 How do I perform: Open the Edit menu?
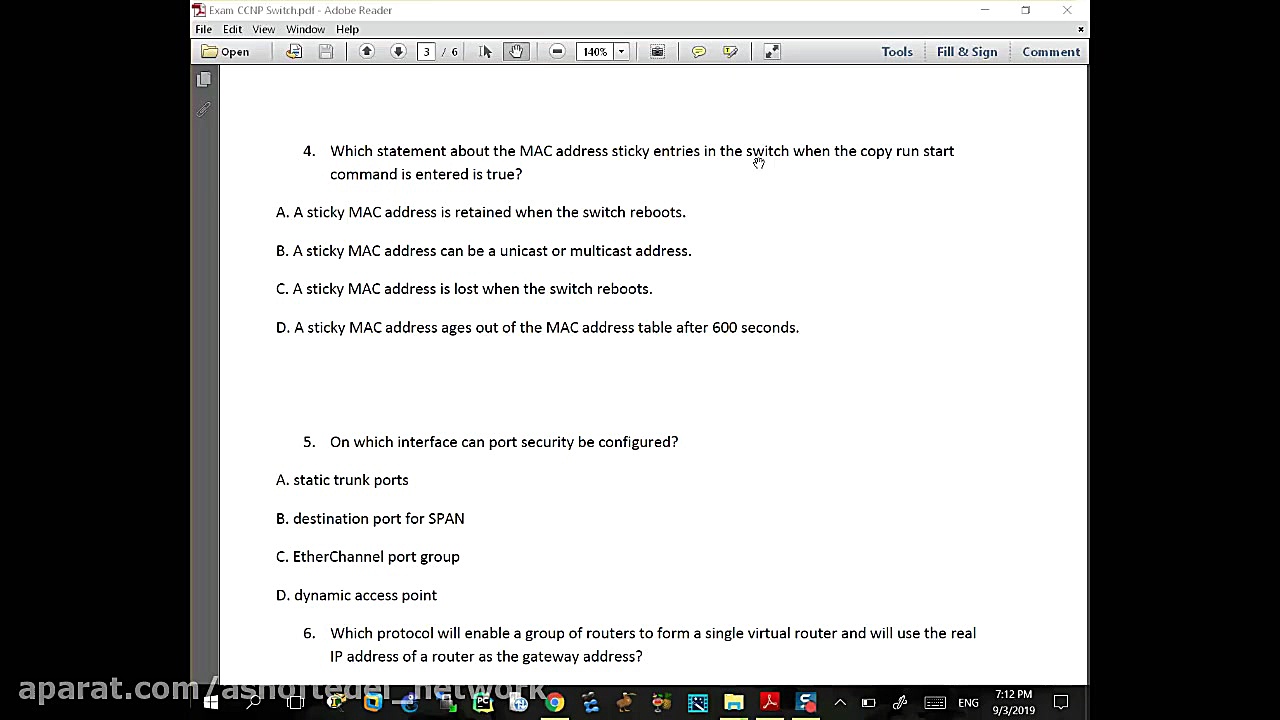(232, 29)
